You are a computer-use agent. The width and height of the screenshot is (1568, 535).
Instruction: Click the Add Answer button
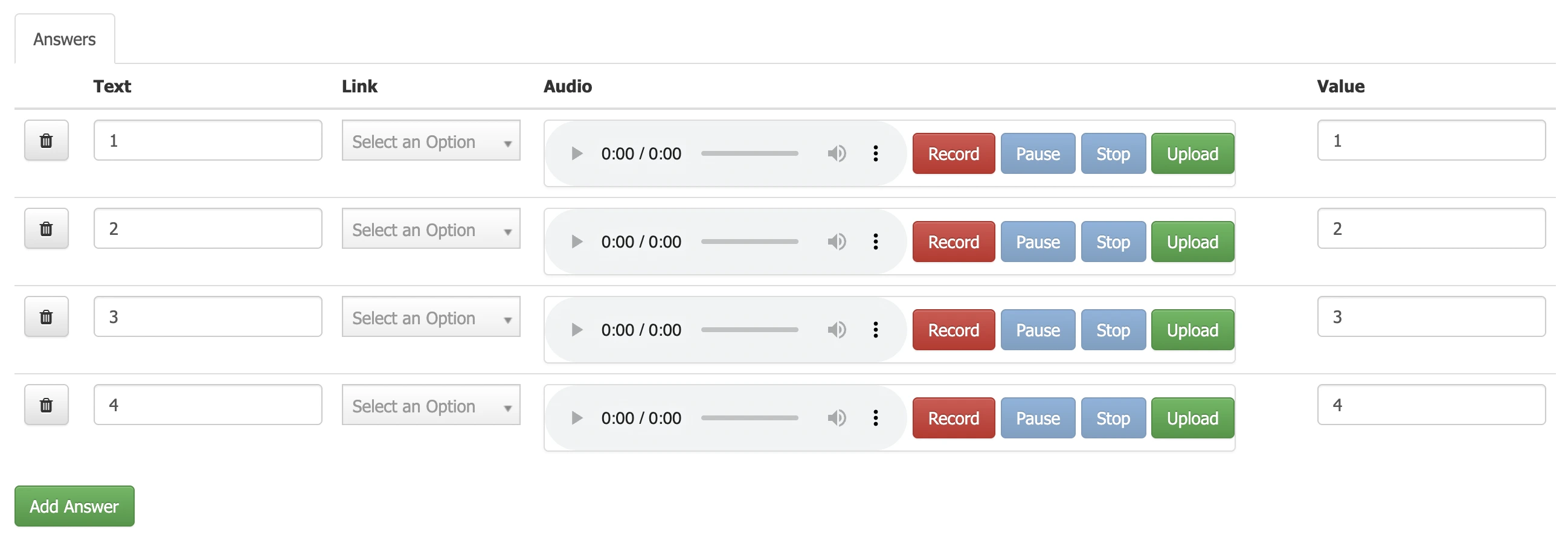point(74,506)
